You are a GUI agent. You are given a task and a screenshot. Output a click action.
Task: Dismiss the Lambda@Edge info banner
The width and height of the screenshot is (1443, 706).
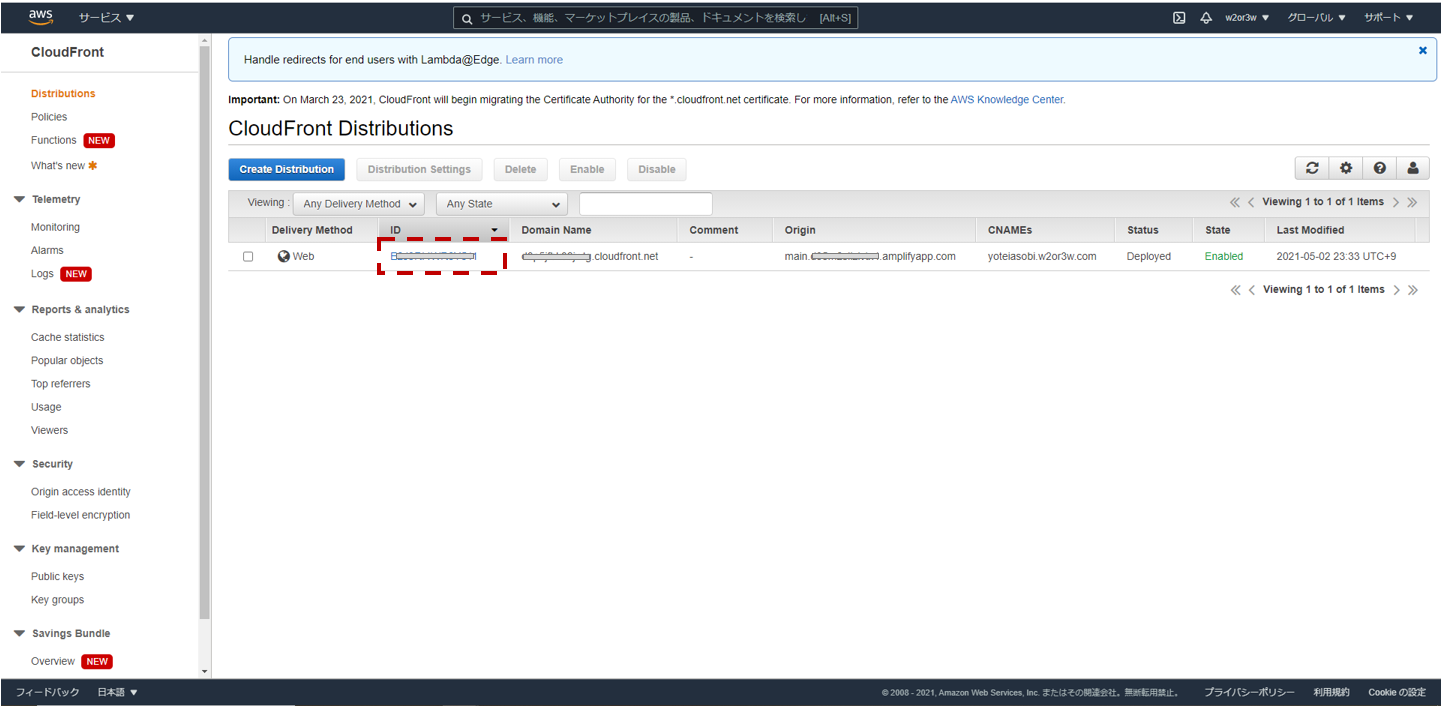click(x=1422, y=50)
